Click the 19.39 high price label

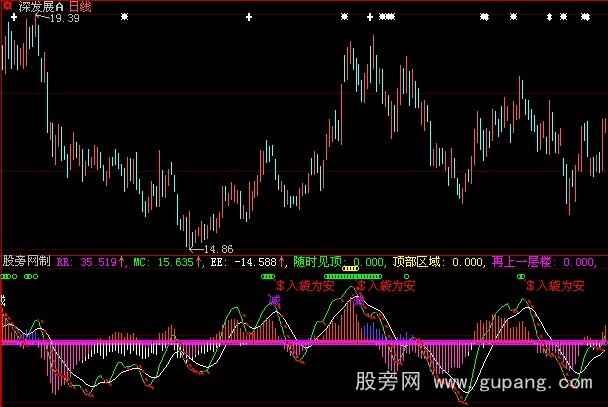click(65, 18)
